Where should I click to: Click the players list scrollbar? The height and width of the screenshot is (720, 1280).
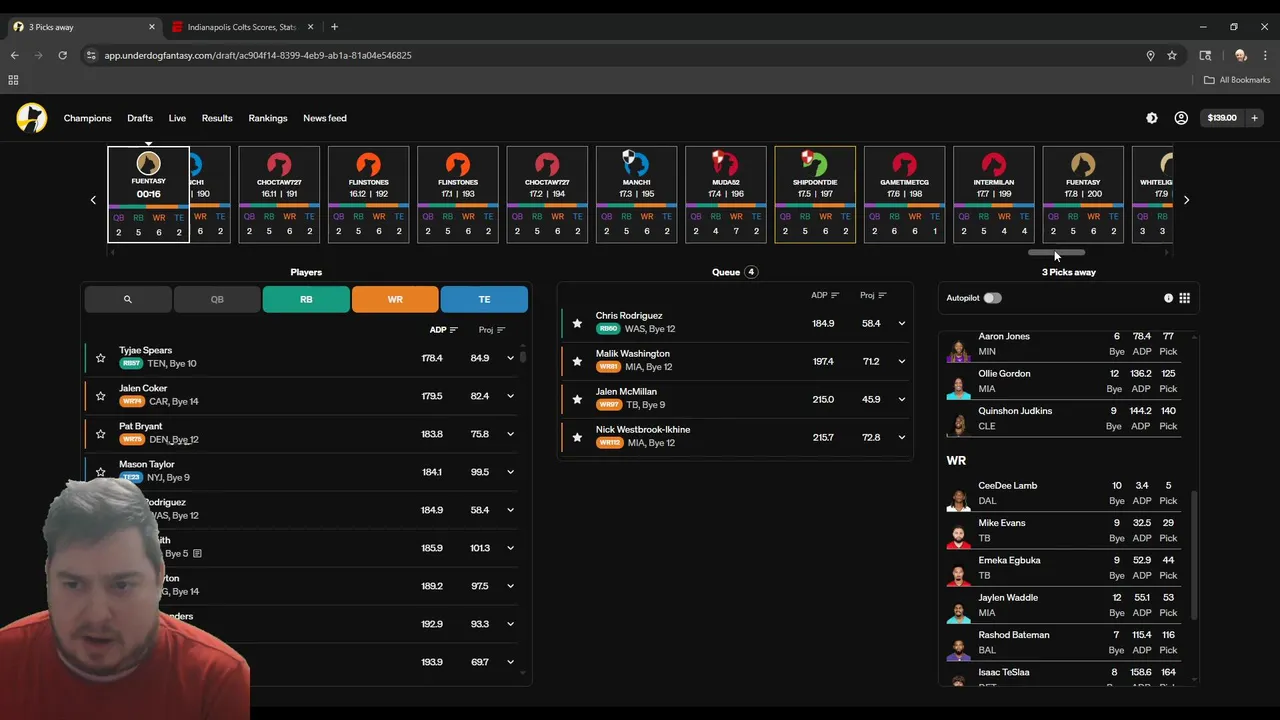tap(523, 357)
